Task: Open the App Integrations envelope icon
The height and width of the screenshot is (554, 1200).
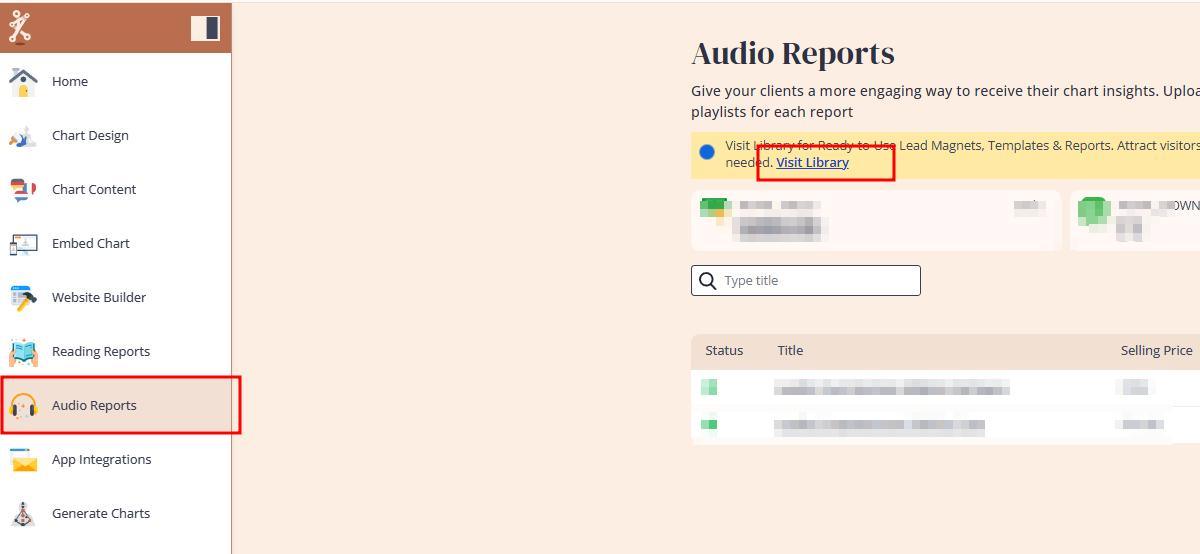Action: [x=23, y=460]
